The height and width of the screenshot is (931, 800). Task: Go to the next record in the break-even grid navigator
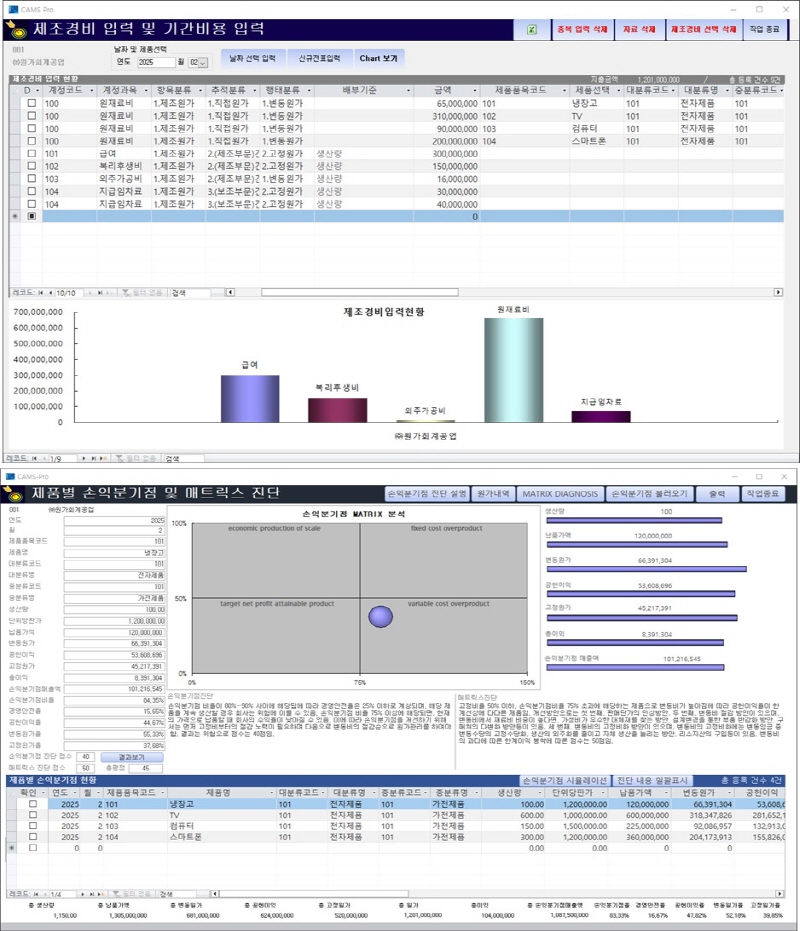pos(83,894)
